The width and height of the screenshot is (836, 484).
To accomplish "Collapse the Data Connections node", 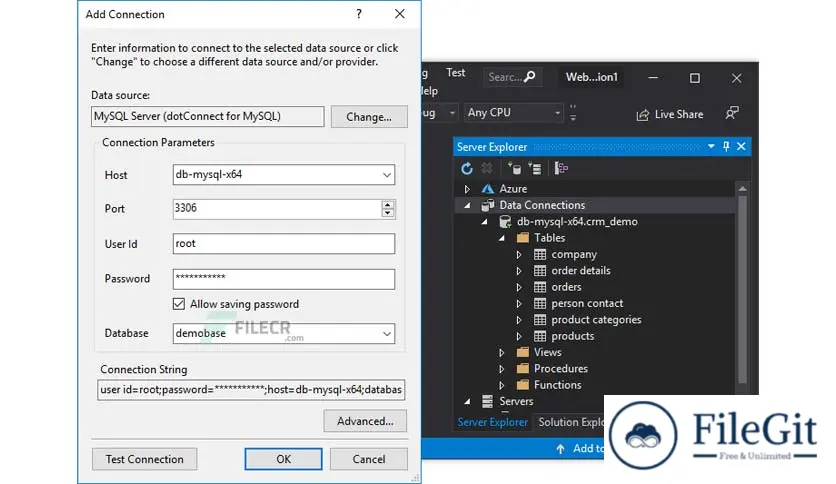I will tap(467, 205).
